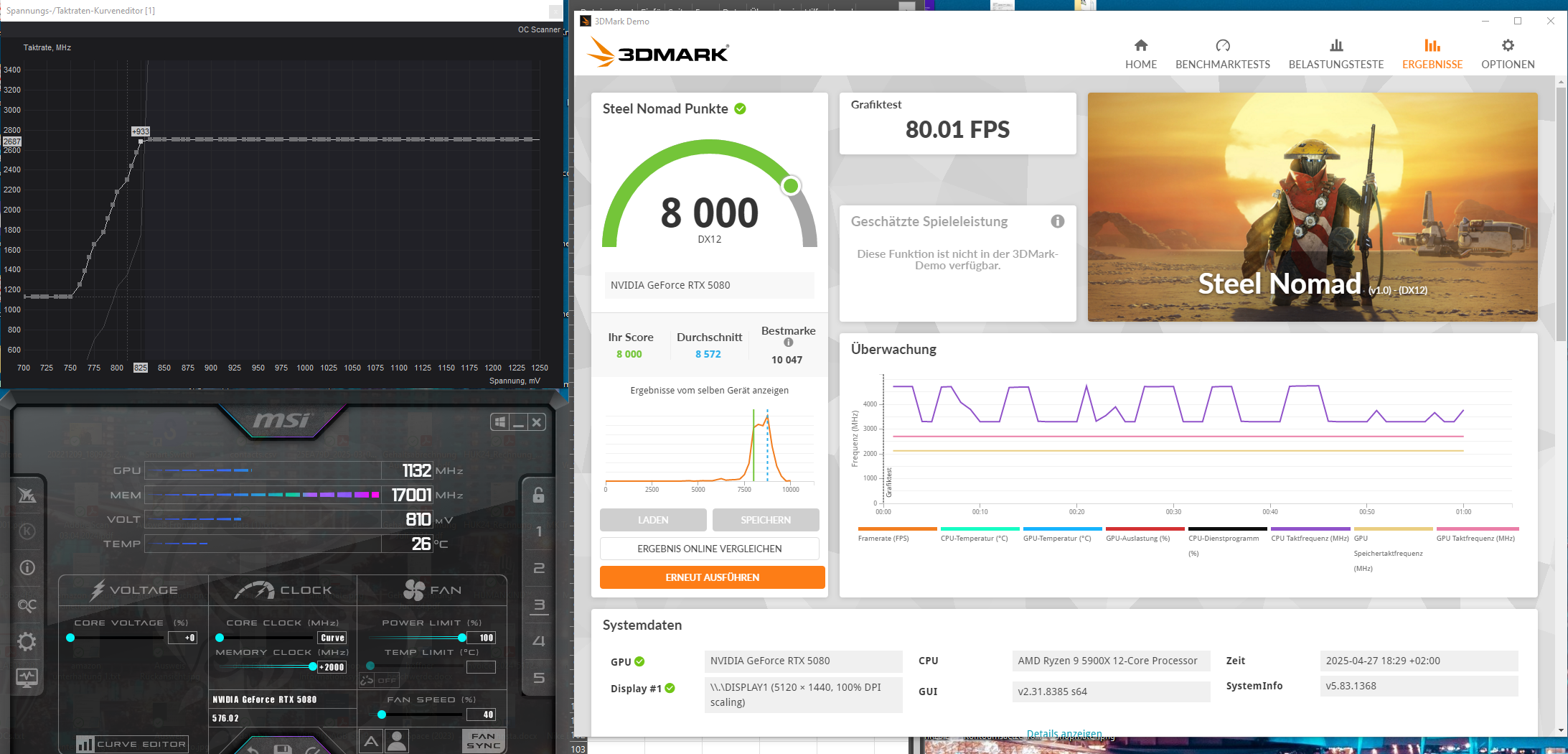Click the Steel Nomad benchmark artwork
The width and height of the screenshot is (1568, 754).
(x=1313, y=207)
